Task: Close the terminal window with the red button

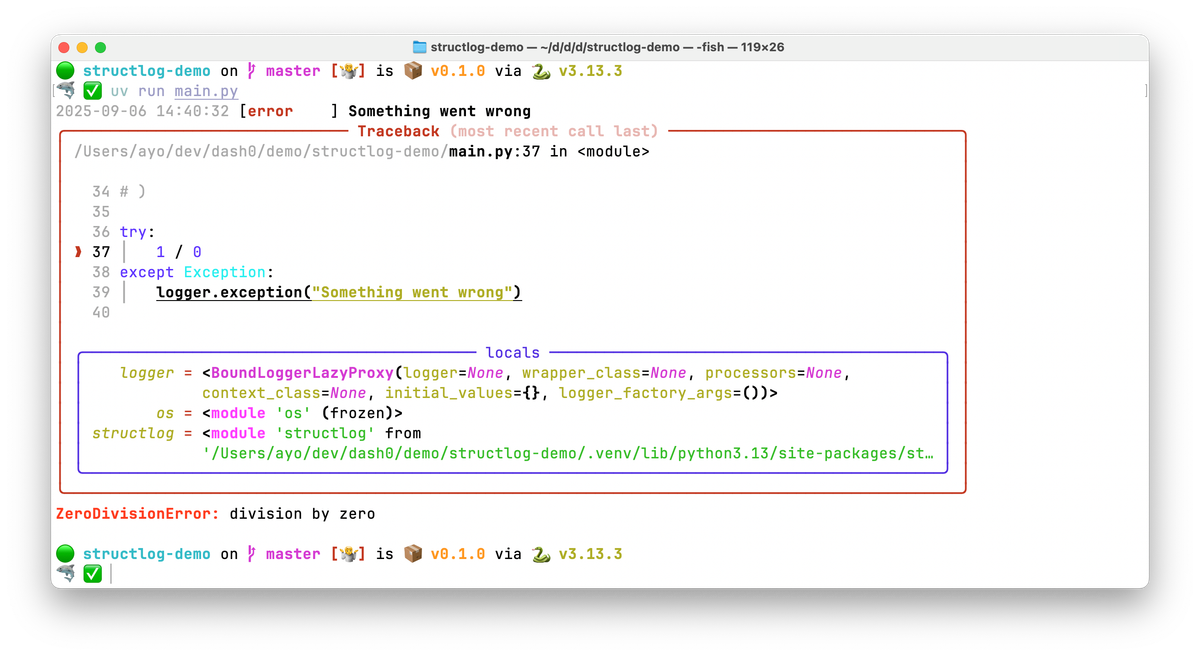Action: [64, 47]
